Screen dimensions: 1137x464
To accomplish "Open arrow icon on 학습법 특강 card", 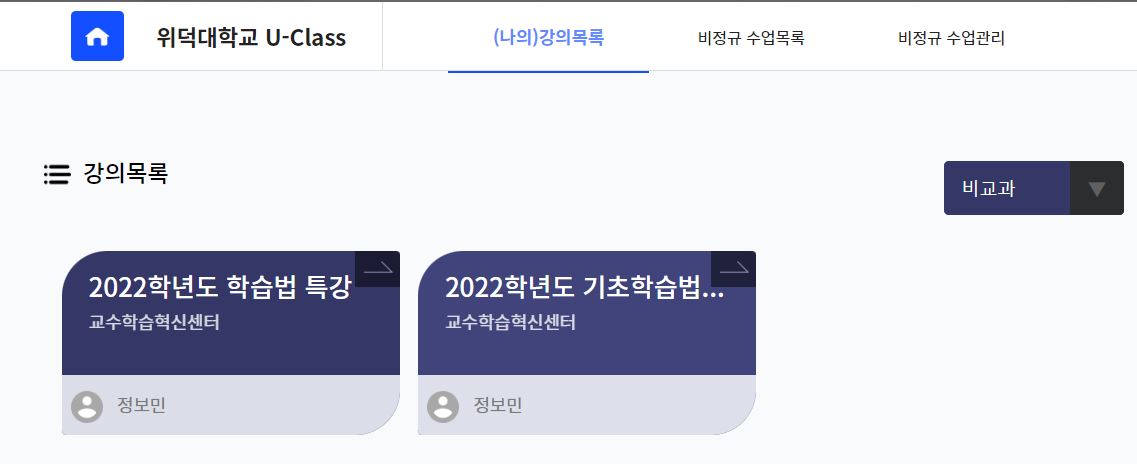I will click(377, 269).
